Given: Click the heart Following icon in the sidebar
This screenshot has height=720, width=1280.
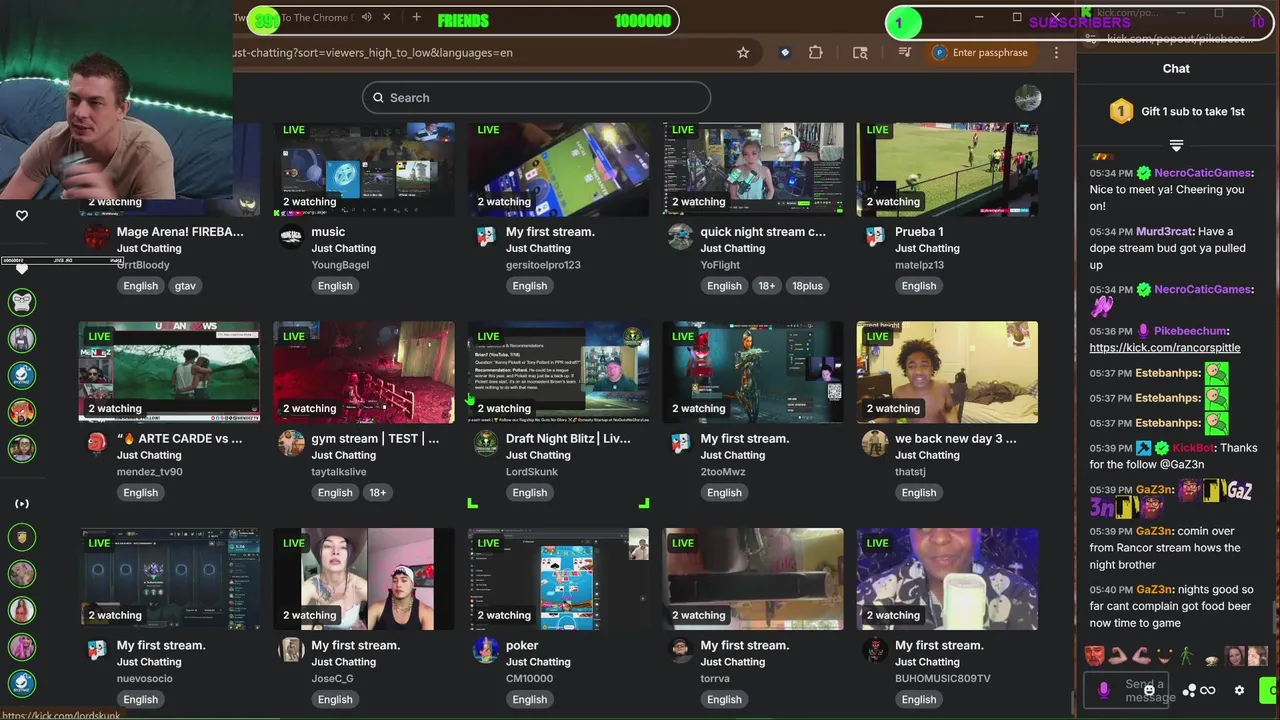Looking at the screenshot, I should tap(22, 215).
